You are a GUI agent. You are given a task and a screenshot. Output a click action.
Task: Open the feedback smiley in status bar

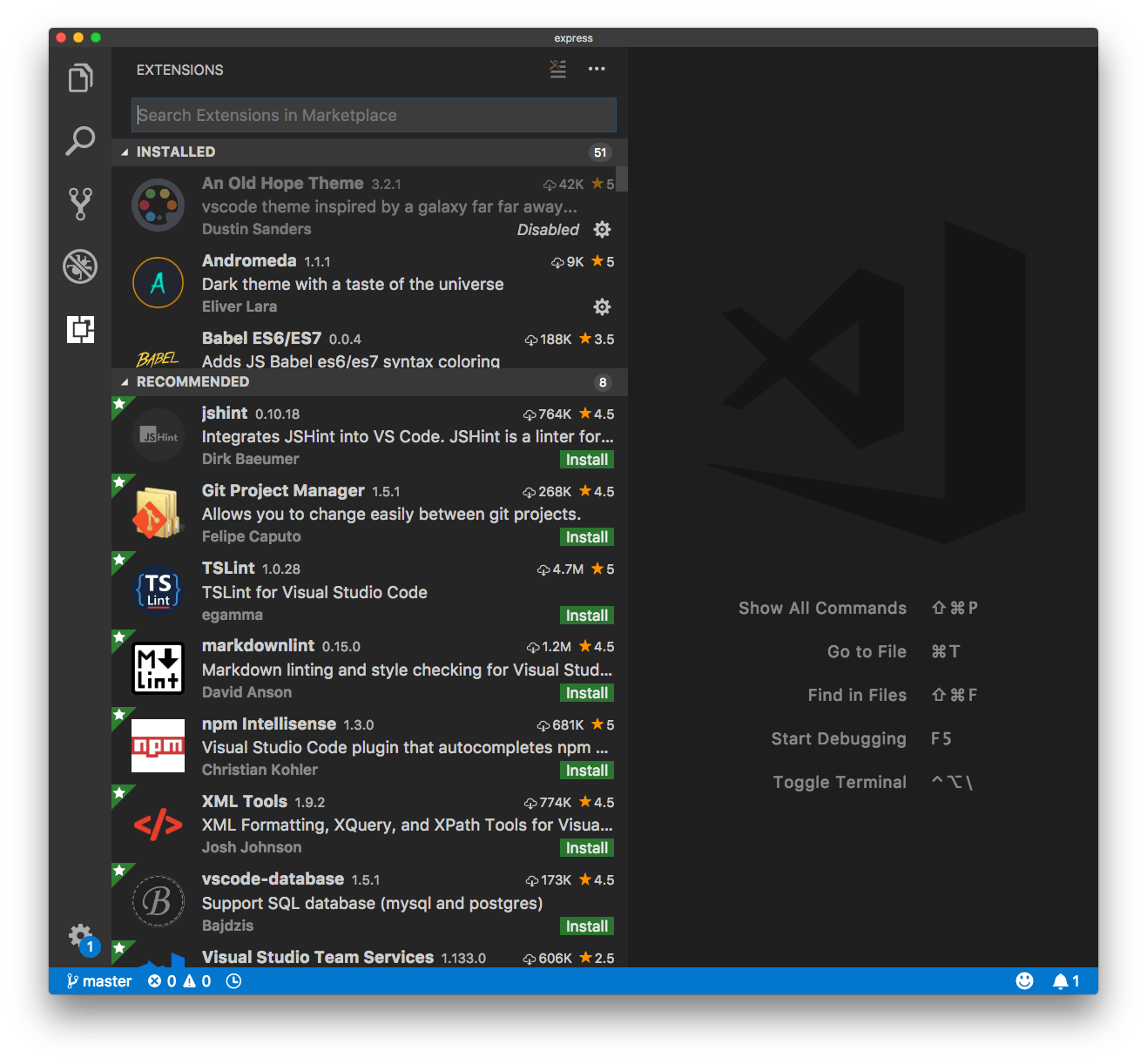coord(1025,981)
